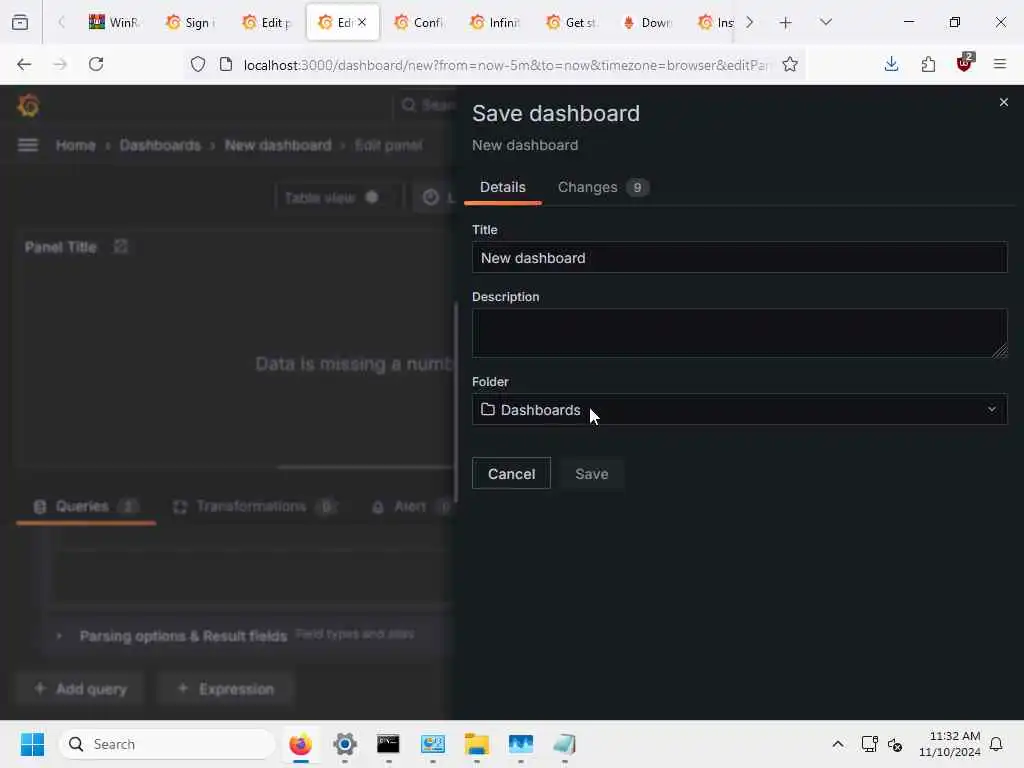The image size is (1024, 768).
Task: Open the Firefox View icon
Action: click(20, 22)
